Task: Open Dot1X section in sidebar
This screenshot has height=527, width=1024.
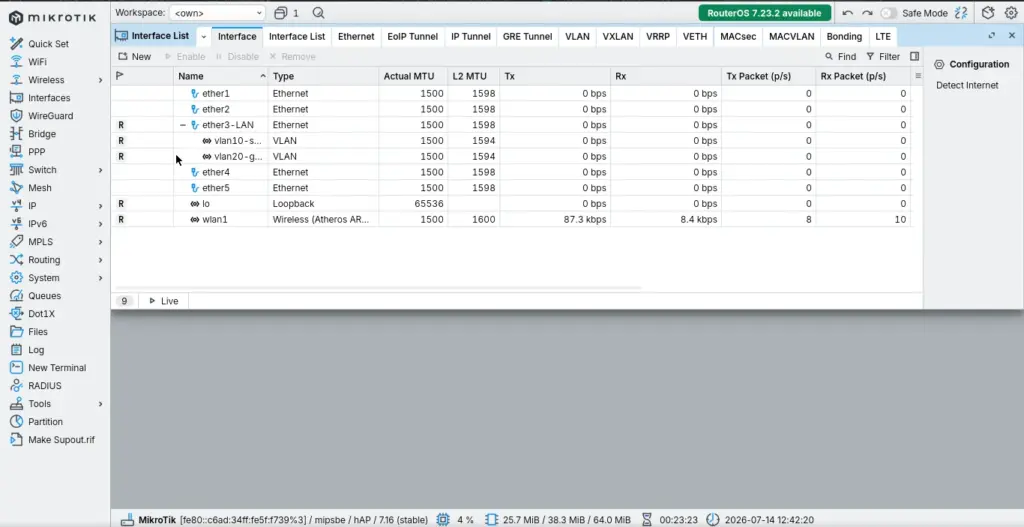Action: 41,313
